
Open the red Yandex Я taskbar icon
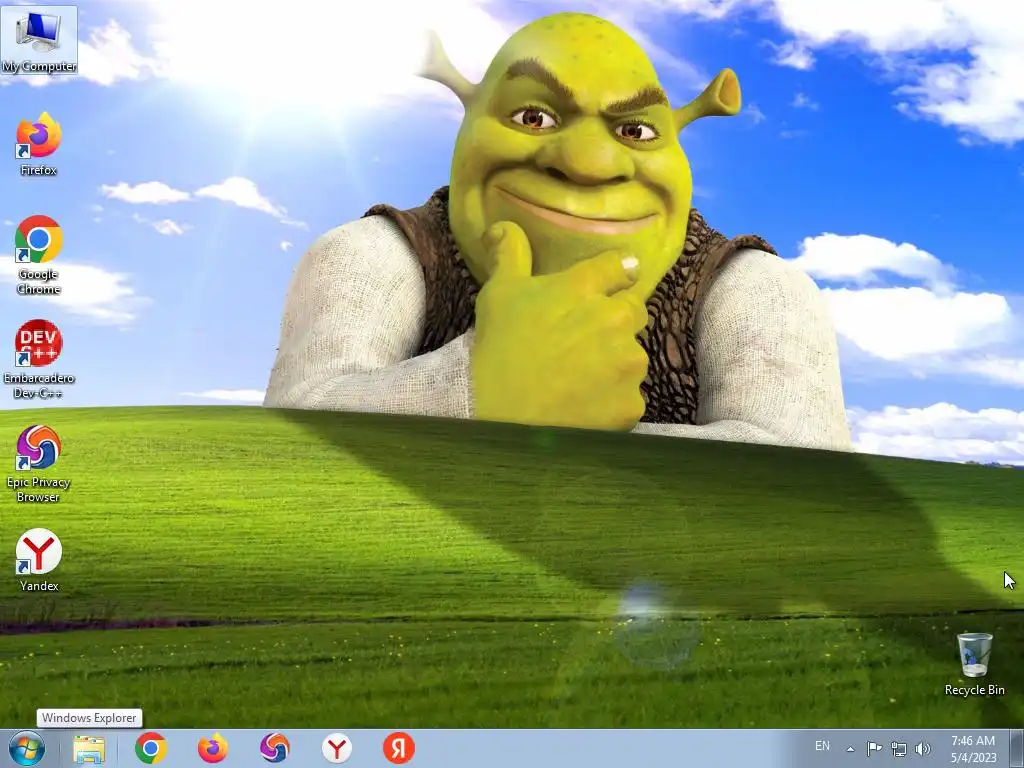[x=399, y=748]
